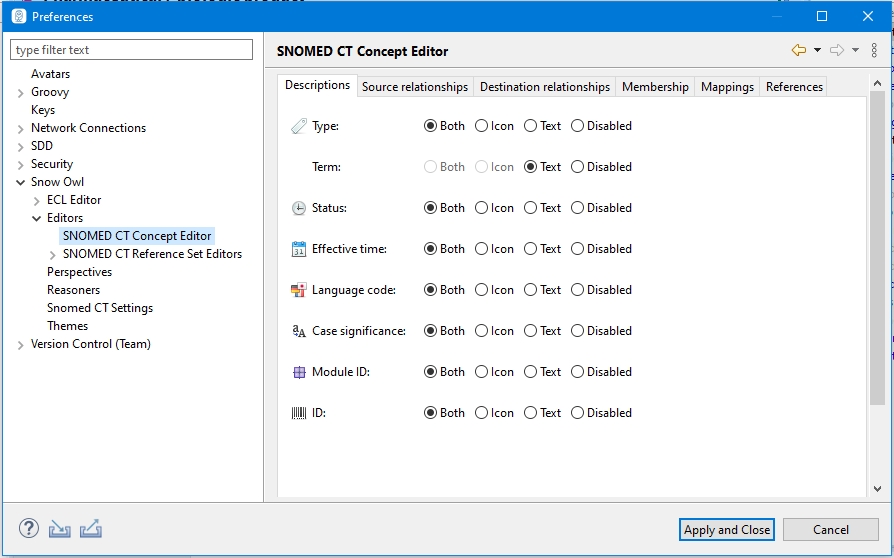Screen dimensions: 894x558
Task: Open the preferences help icon
Action: 29,529
